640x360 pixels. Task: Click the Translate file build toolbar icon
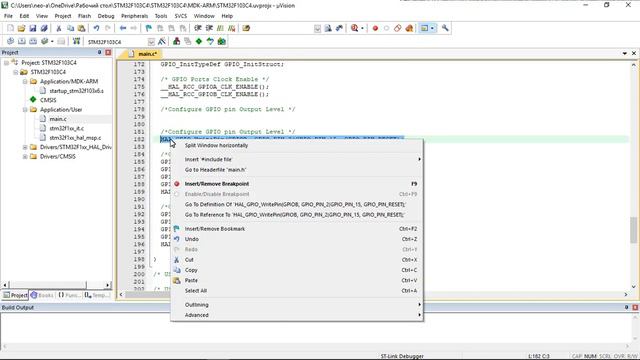click(10, 41)
